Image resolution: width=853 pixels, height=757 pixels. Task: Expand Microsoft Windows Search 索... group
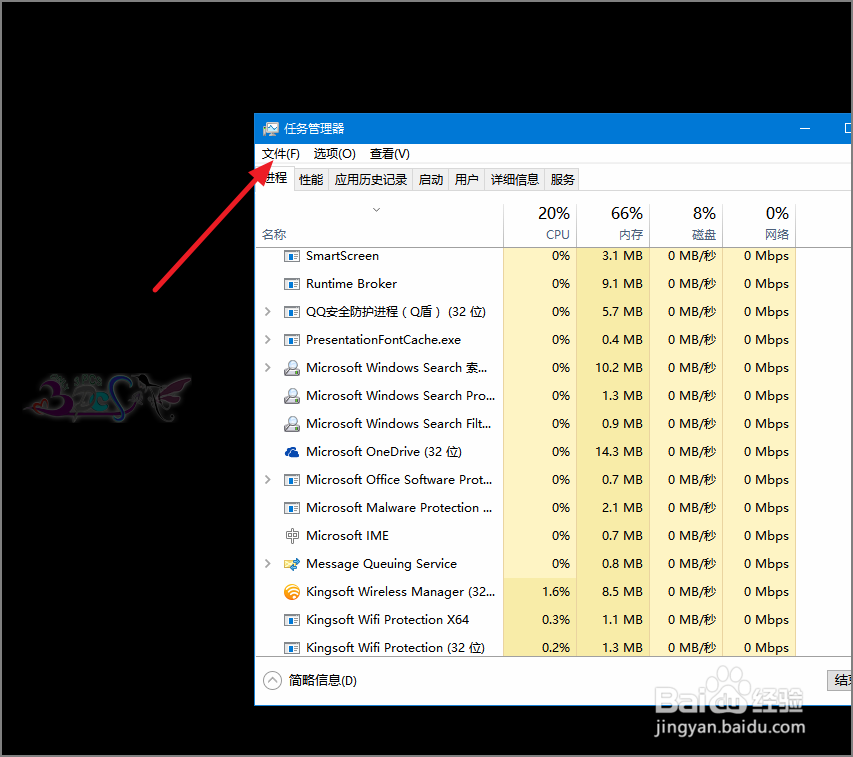pyautogui.click(x=267, y=368)
